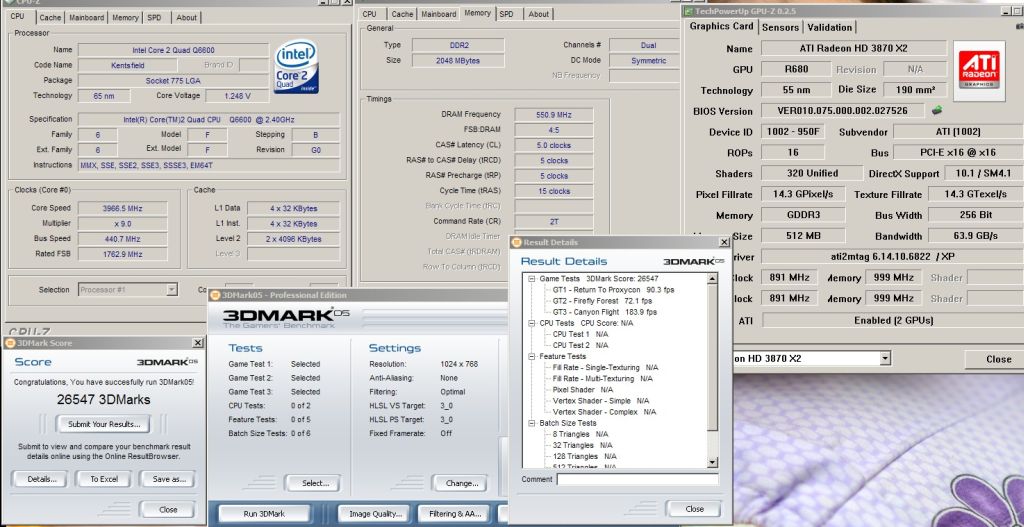Screen dimensions: 1024x527
Task: Open Mainboard tab in CPU-Z memory window
Action: tap(439, 14)
